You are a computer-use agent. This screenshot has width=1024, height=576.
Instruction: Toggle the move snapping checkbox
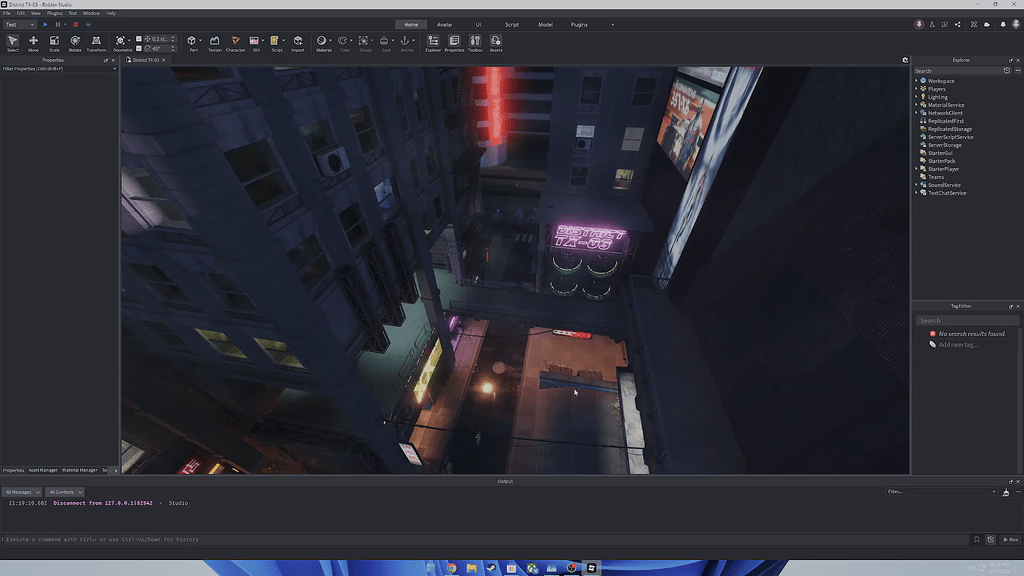coord(138,39)
